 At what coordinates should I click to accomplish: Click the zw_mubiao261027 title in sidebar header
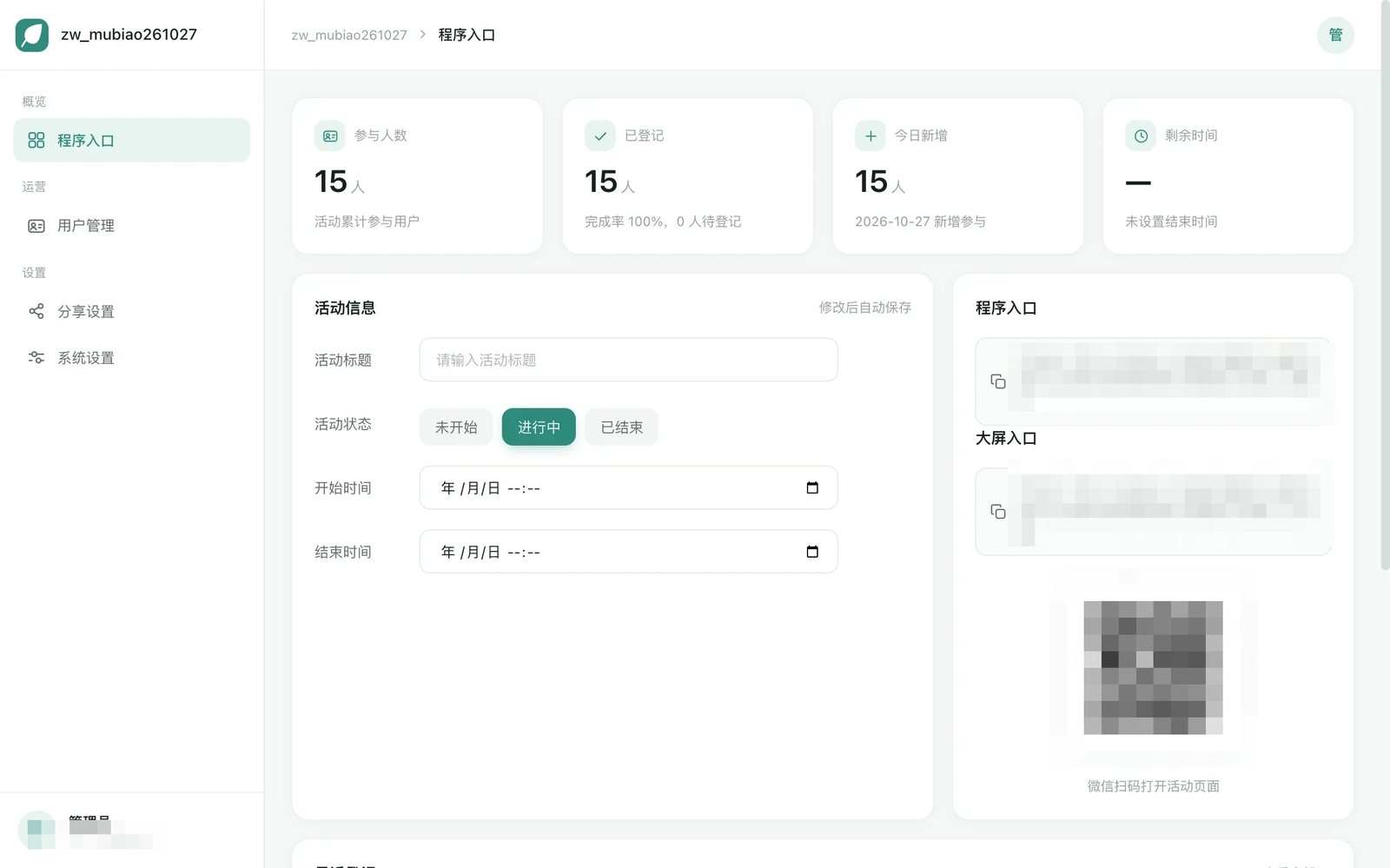(x=129, y=35)
